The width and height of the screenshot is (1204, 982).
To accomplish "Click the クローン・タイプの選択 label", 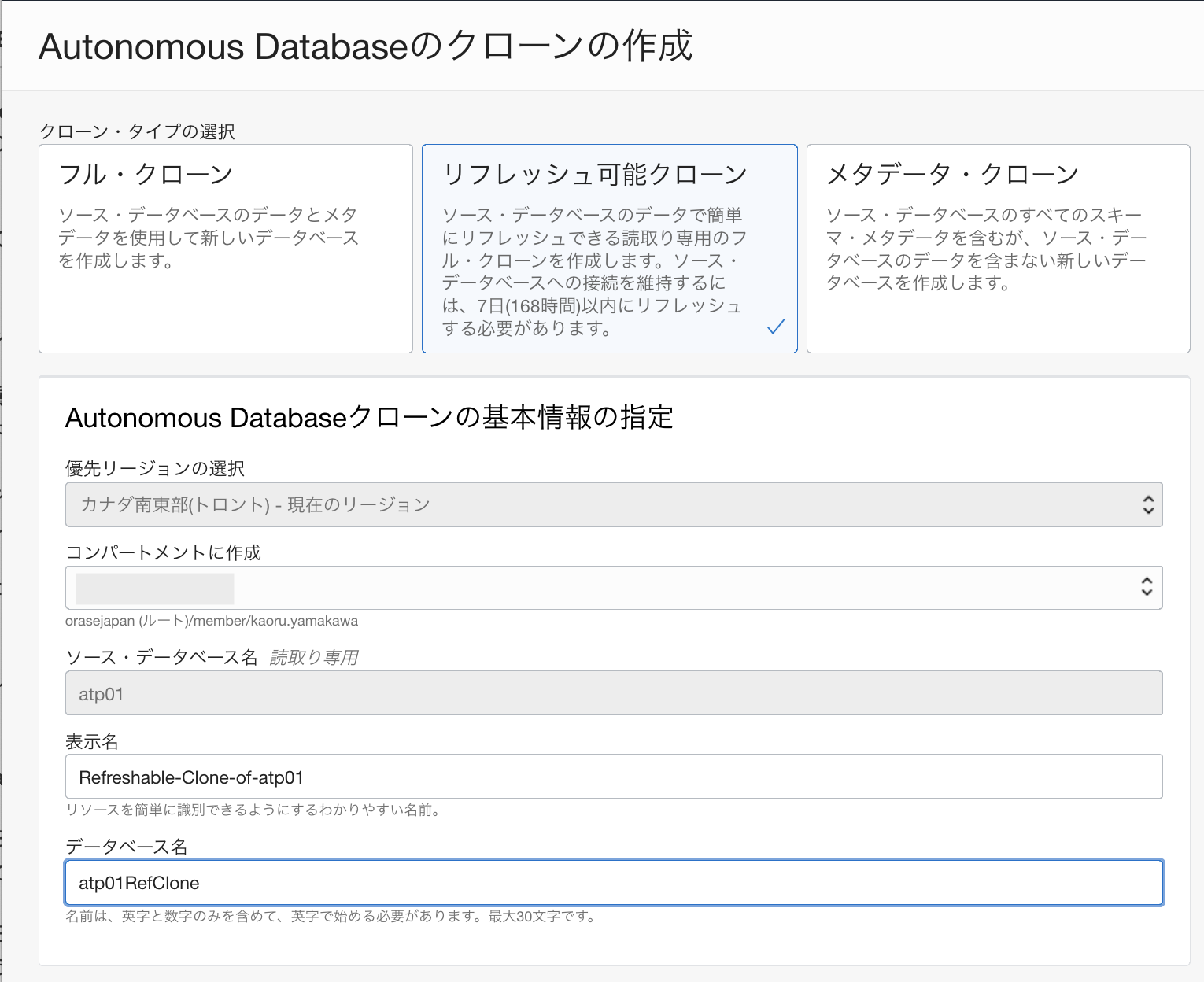I will click(x=137, y=131).
